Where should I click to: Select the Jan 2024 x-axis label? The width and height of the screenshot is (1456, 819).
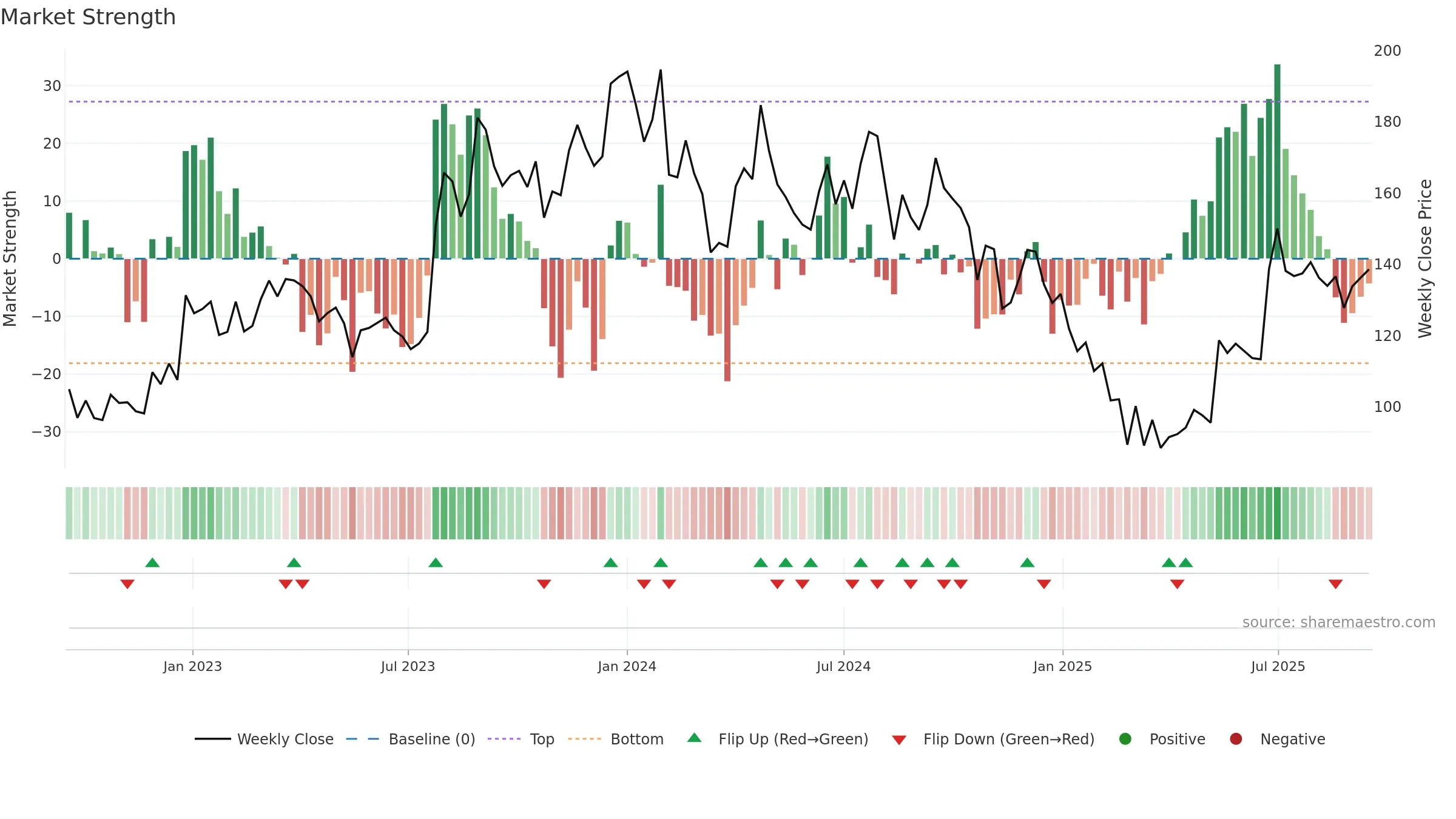[x=627, y=666]
